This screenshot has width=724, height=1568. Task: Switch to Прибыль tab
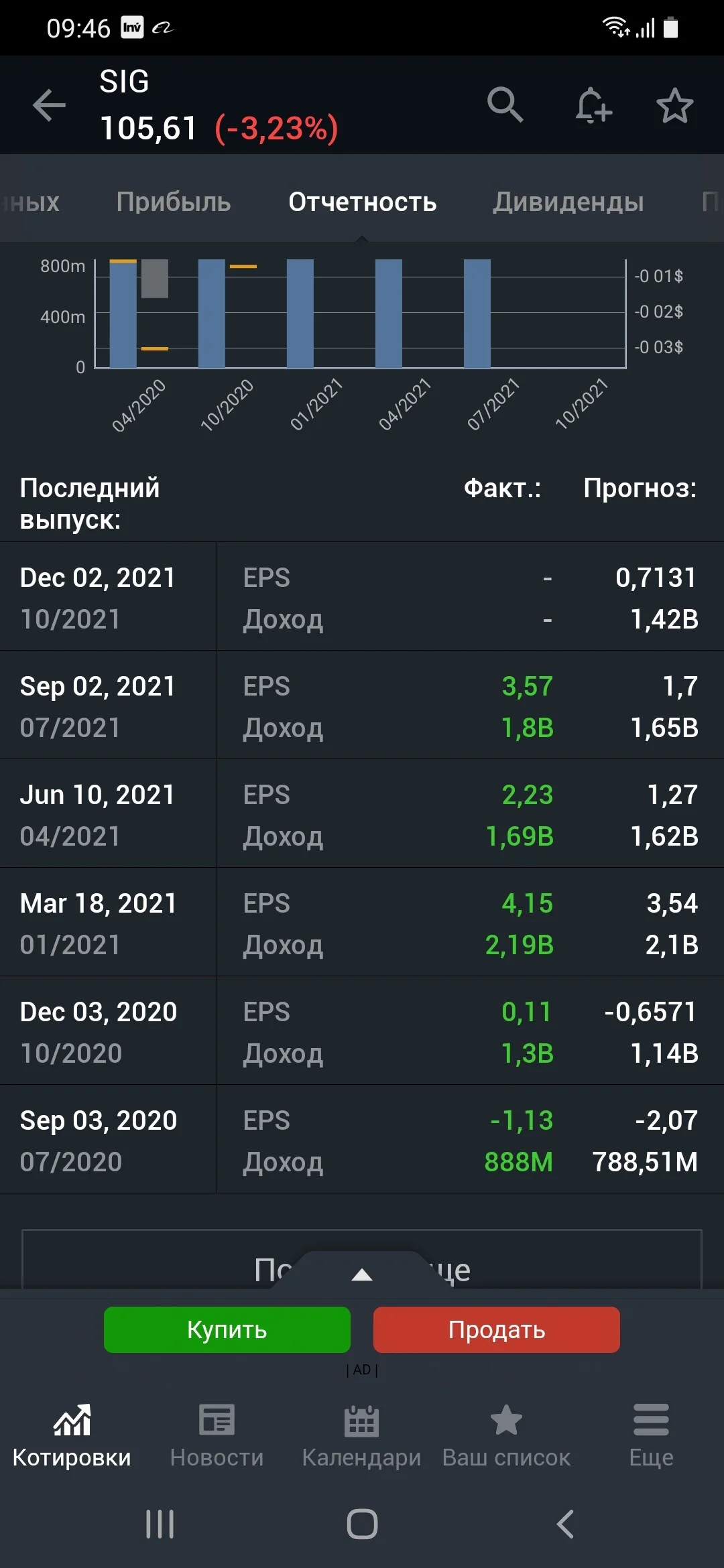(x=173, y=202)
